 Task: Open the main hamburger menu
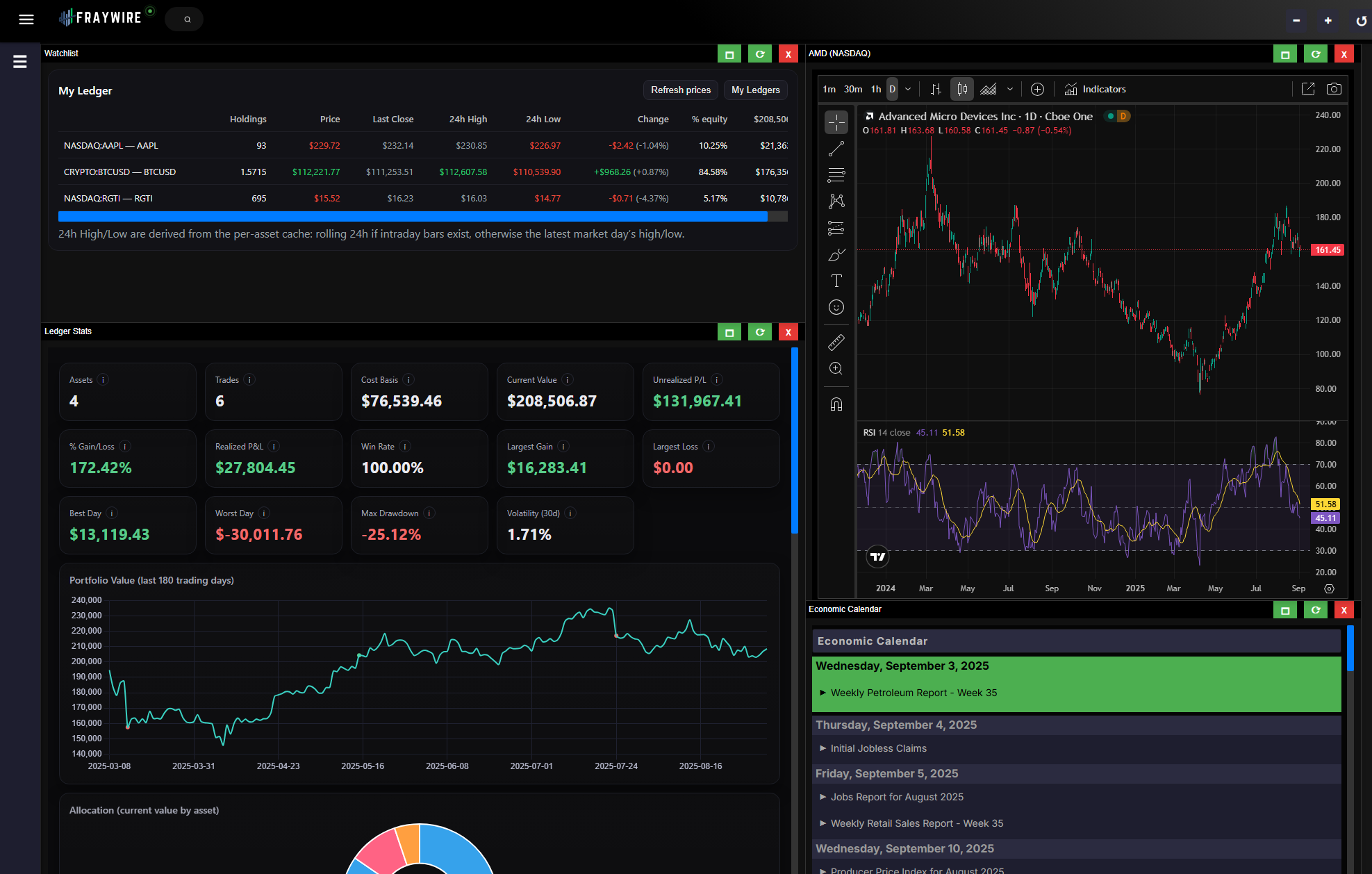point(26,19)
